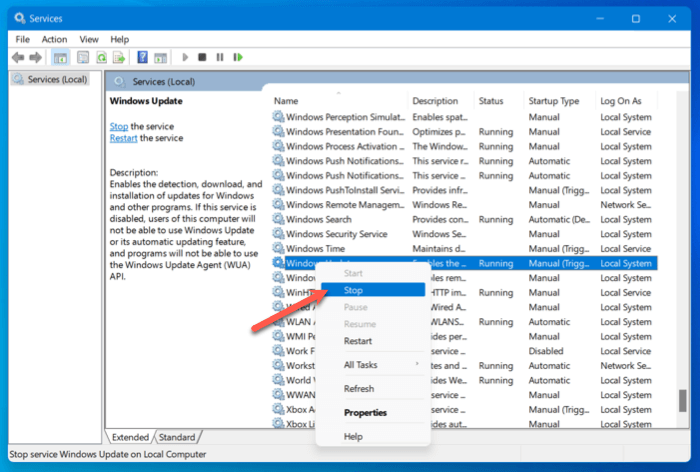Open the Action menu

tap(54, 39)
